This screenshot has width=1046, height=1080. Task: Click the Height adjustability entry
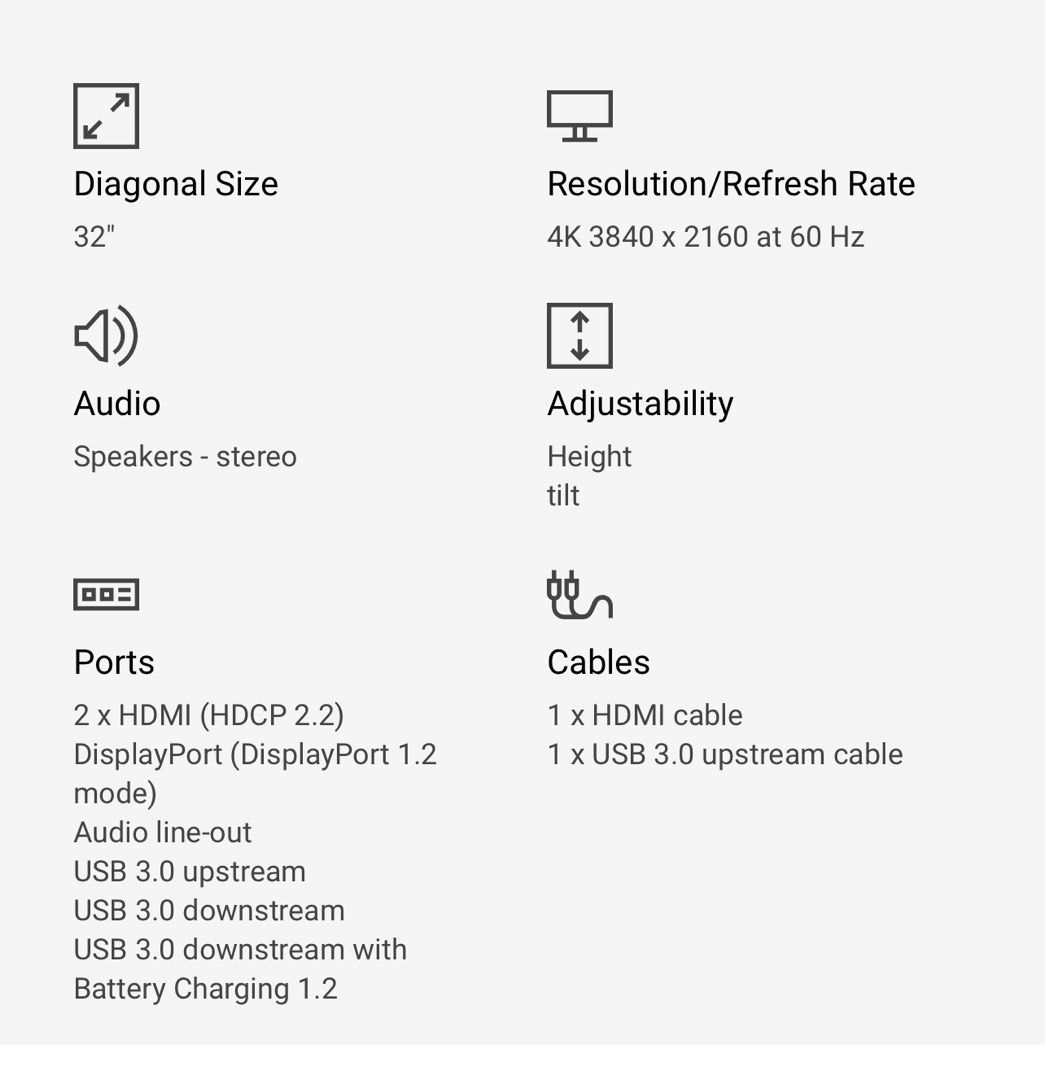coord(589,457)
